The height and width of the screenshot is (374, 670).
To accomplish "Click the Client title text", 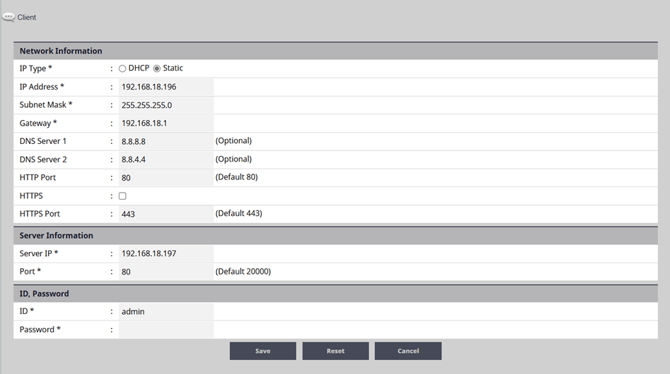I will coord(26,17).
